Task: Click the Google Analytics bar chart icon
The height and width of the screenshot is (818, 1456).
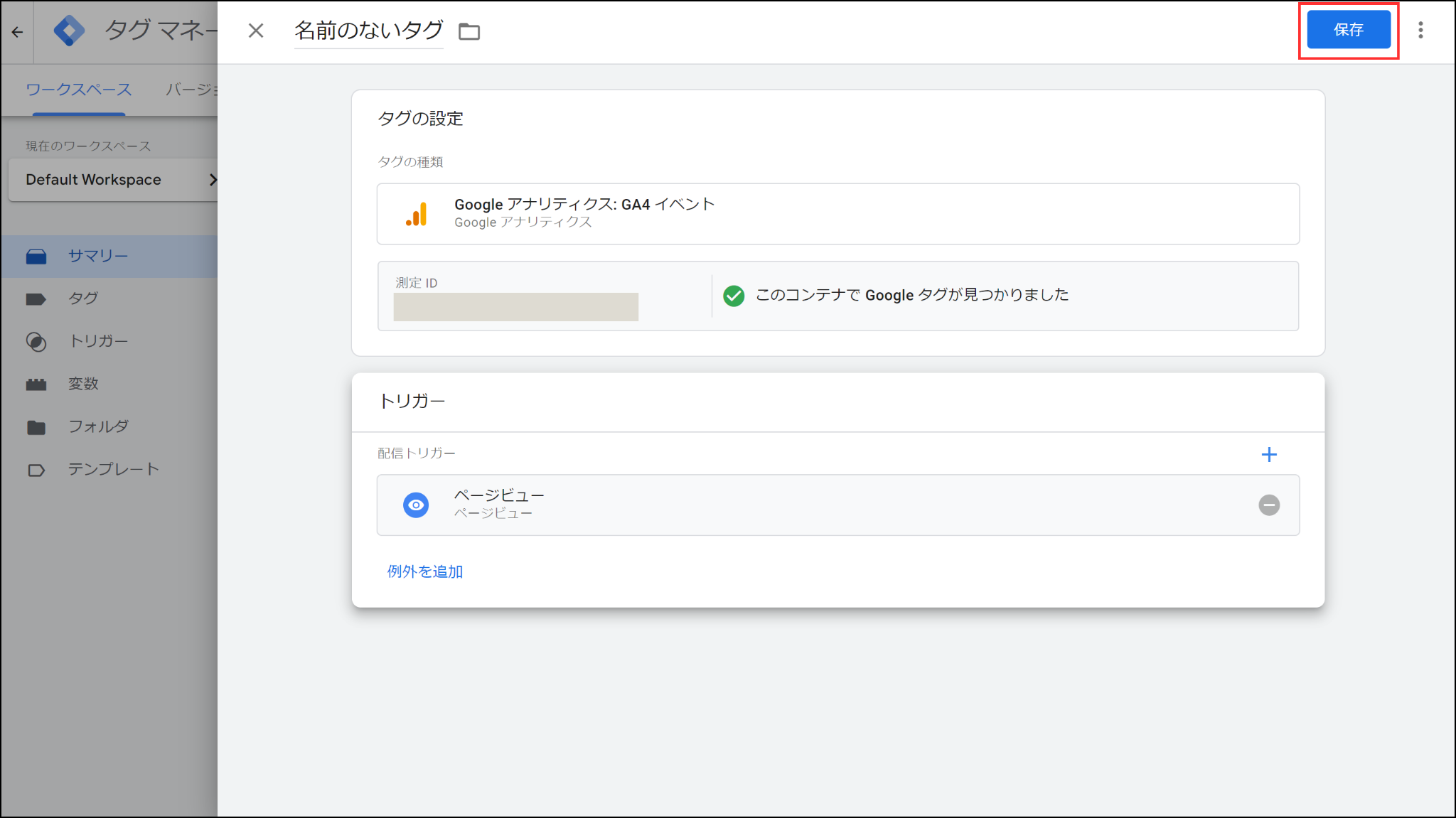Action: [x=417, y=214]
